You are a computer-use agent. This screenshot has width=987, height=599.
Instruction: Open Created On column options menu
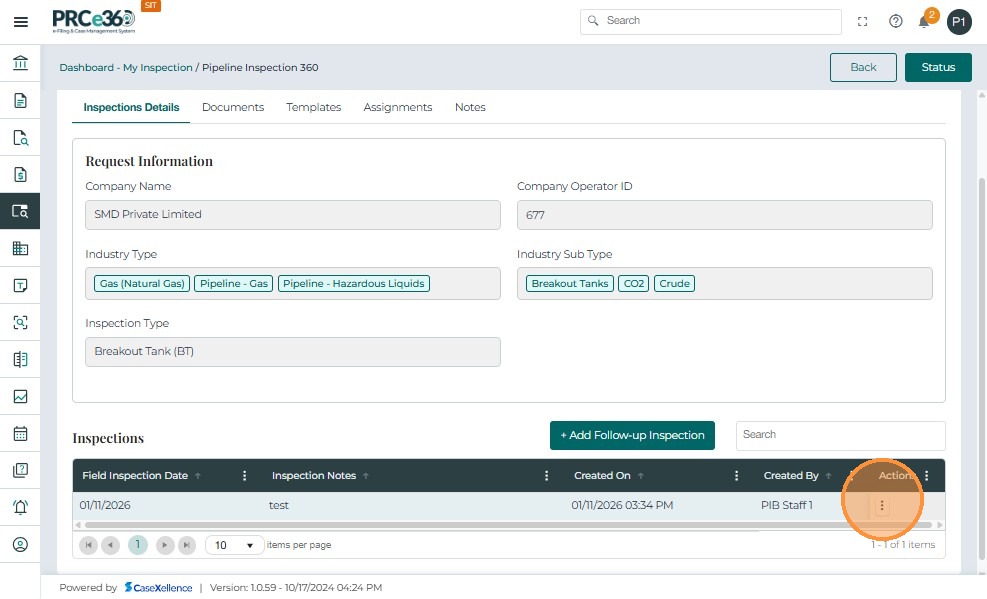[737, 476]
